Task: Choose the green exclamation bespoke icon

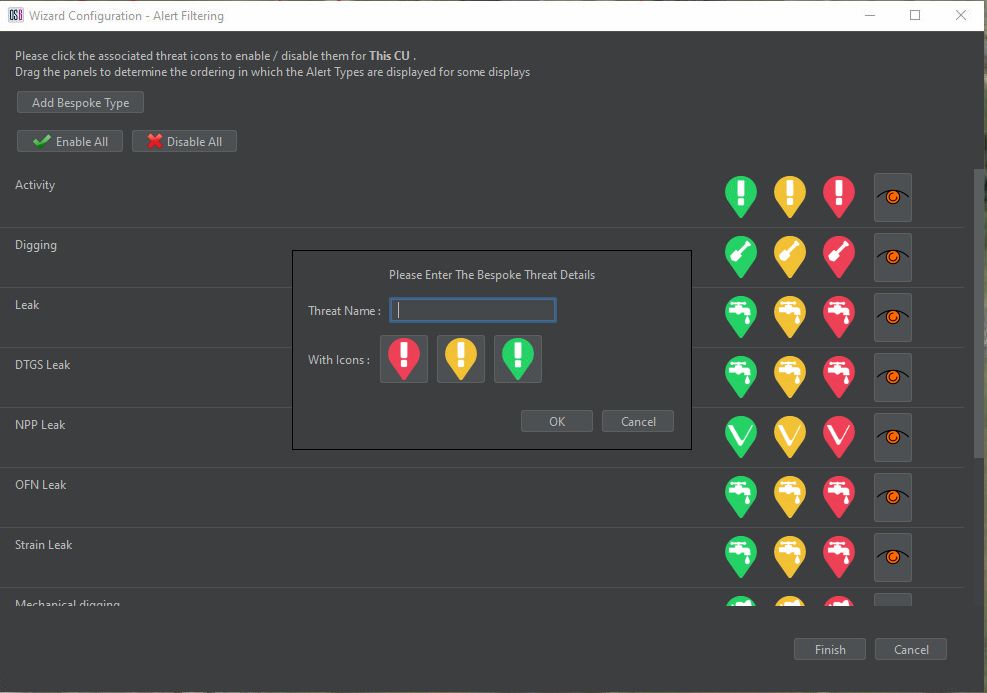Action: 518,358
